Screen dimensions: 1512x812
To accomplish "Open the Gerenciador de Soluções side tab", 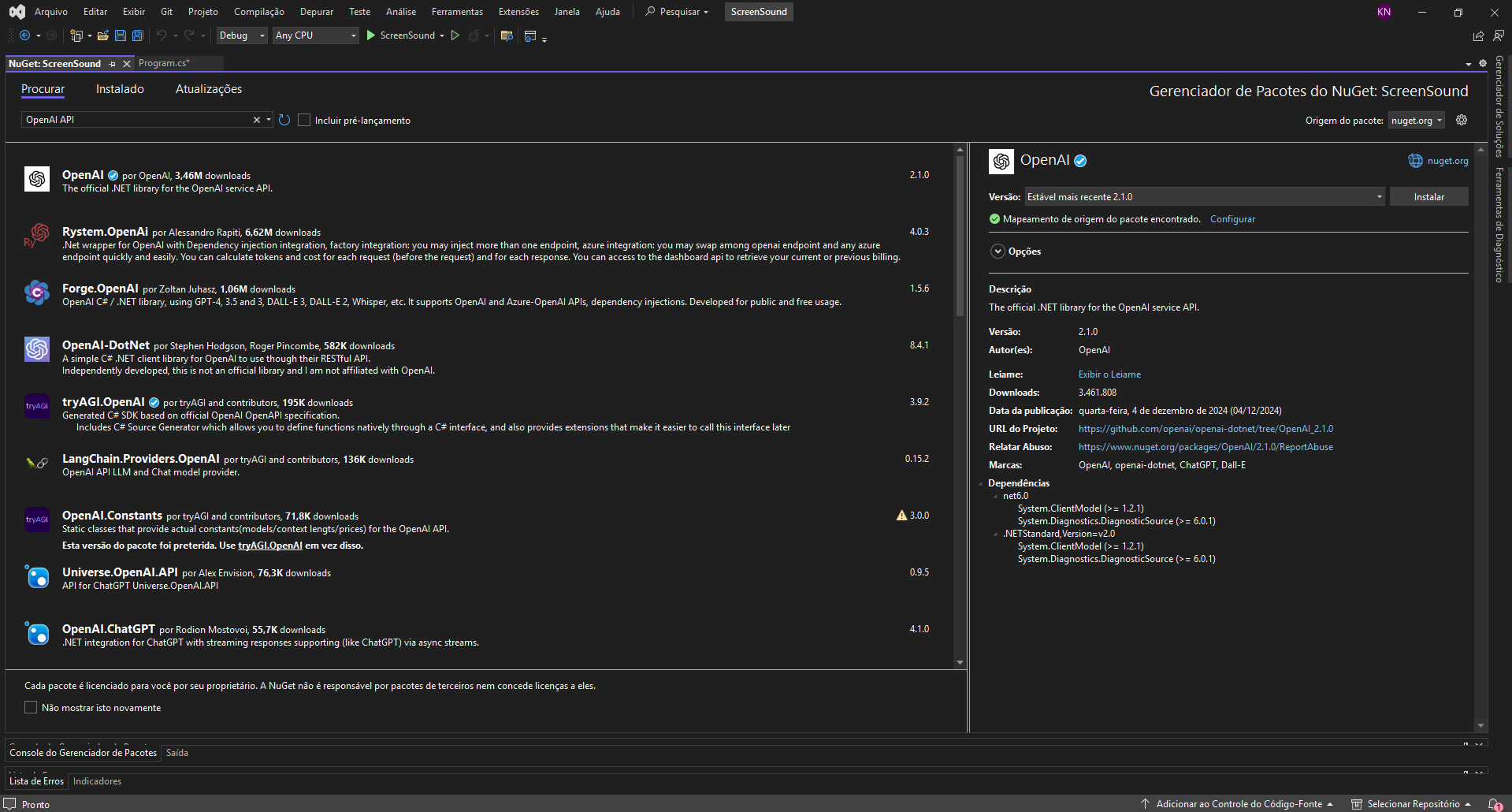I will point(1499,107).
